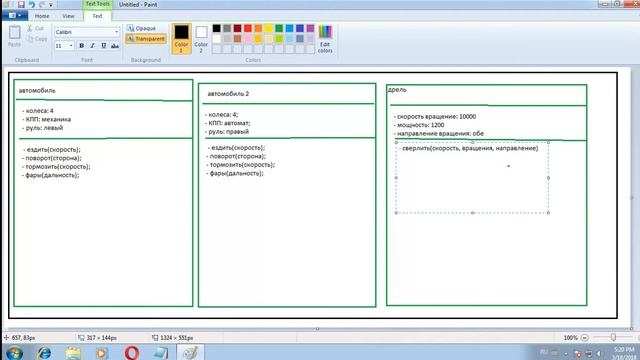Pick the orange color swatch
Image resolution: width=640 pixels, height=360 pixels.
[258, 28]
